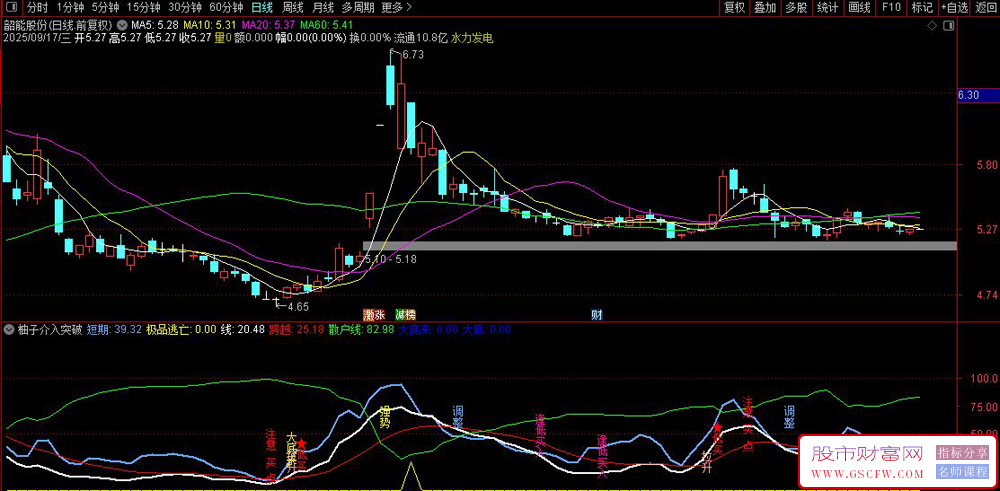The width and height of the screenshot is (1000, 491).
Task: Click the yellow spike at indicator bottom
Action: (x=411, y=476)
